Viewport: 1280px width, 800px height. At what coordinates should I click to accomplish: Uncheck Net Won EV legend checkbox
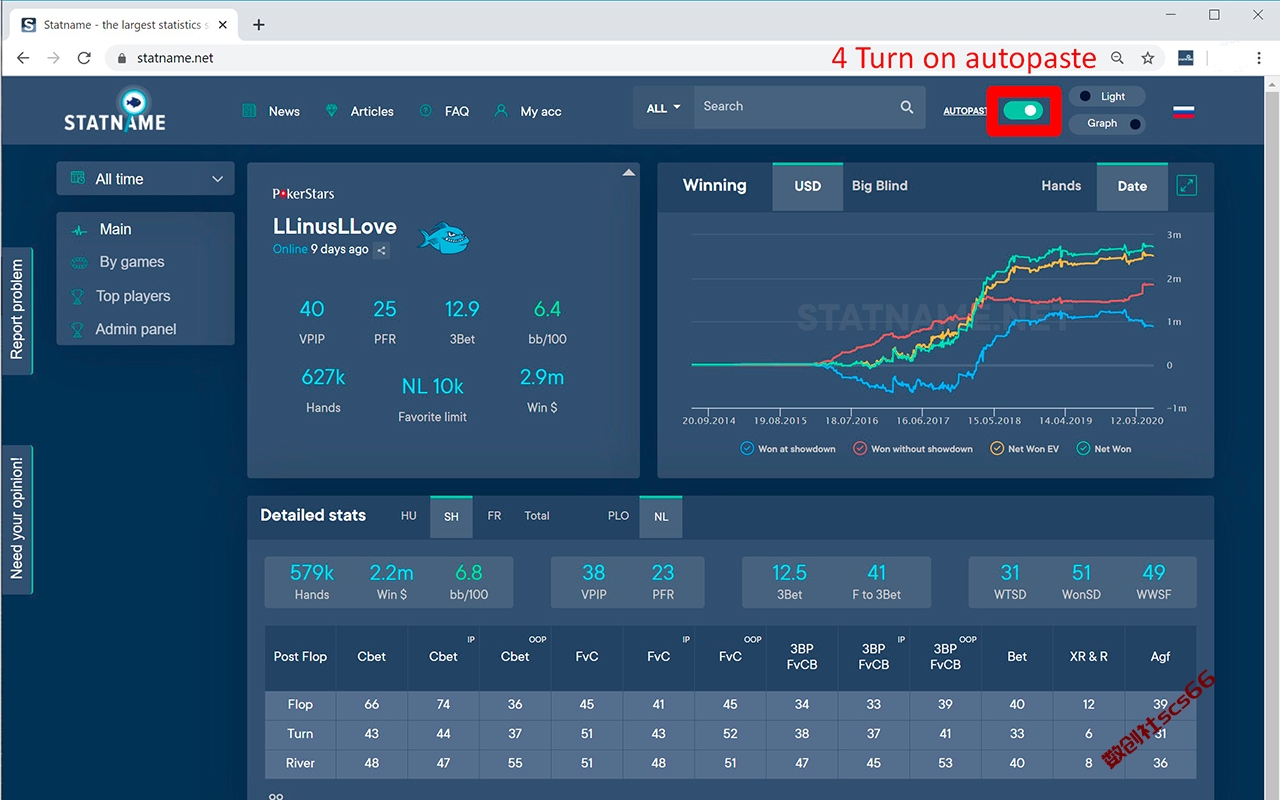point(997,449)
